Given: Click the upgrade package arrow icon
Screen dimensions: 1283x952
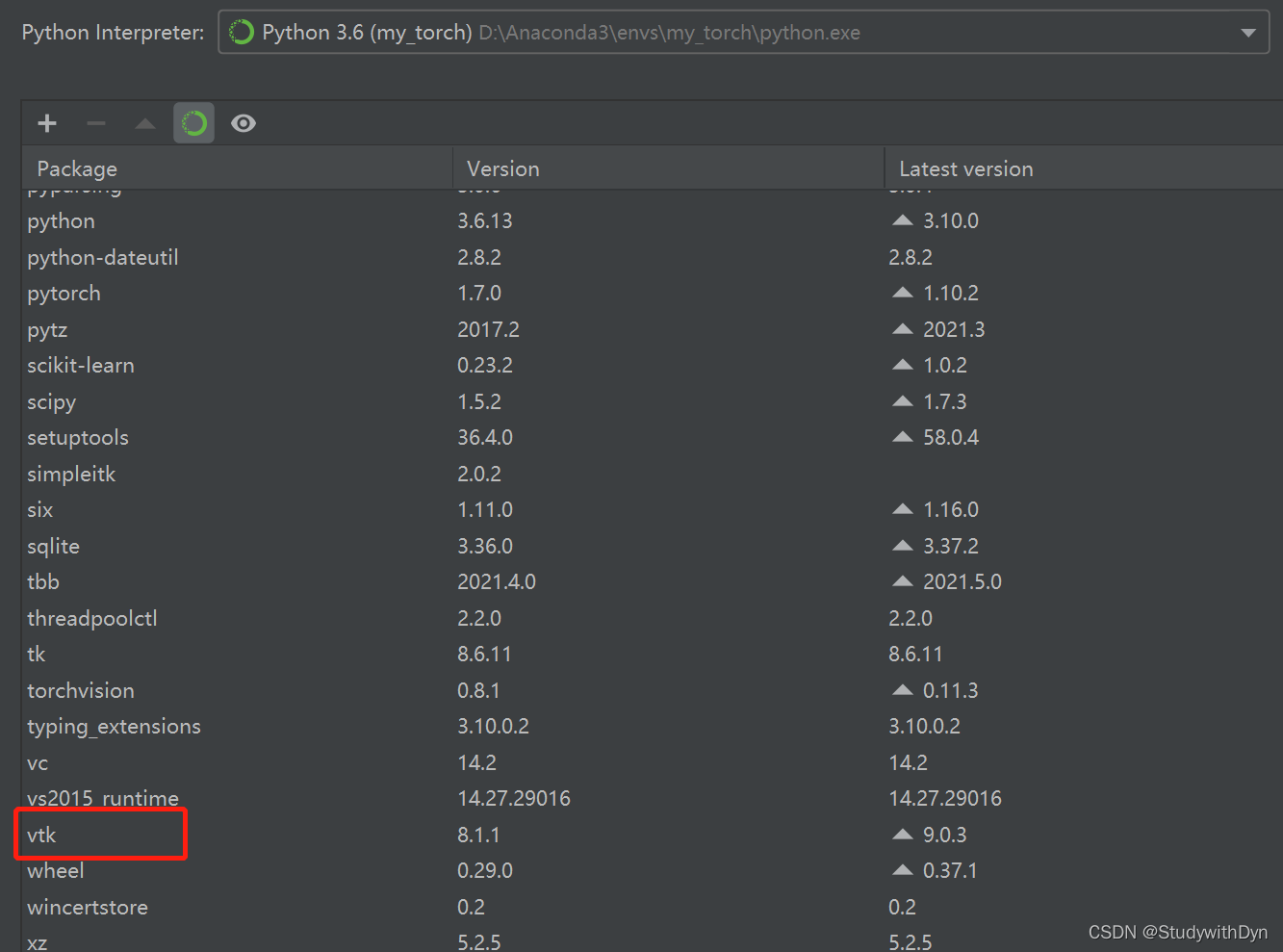Looking at the screenshot, I should tap(145, 123).
